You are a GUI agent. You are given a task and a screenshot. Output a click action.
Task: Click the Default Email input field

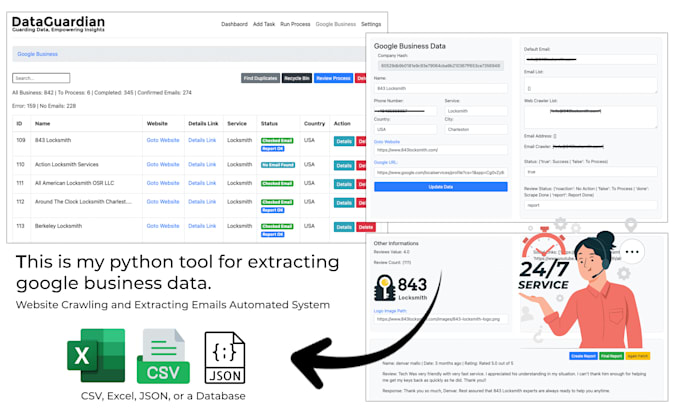coord(590,59)
